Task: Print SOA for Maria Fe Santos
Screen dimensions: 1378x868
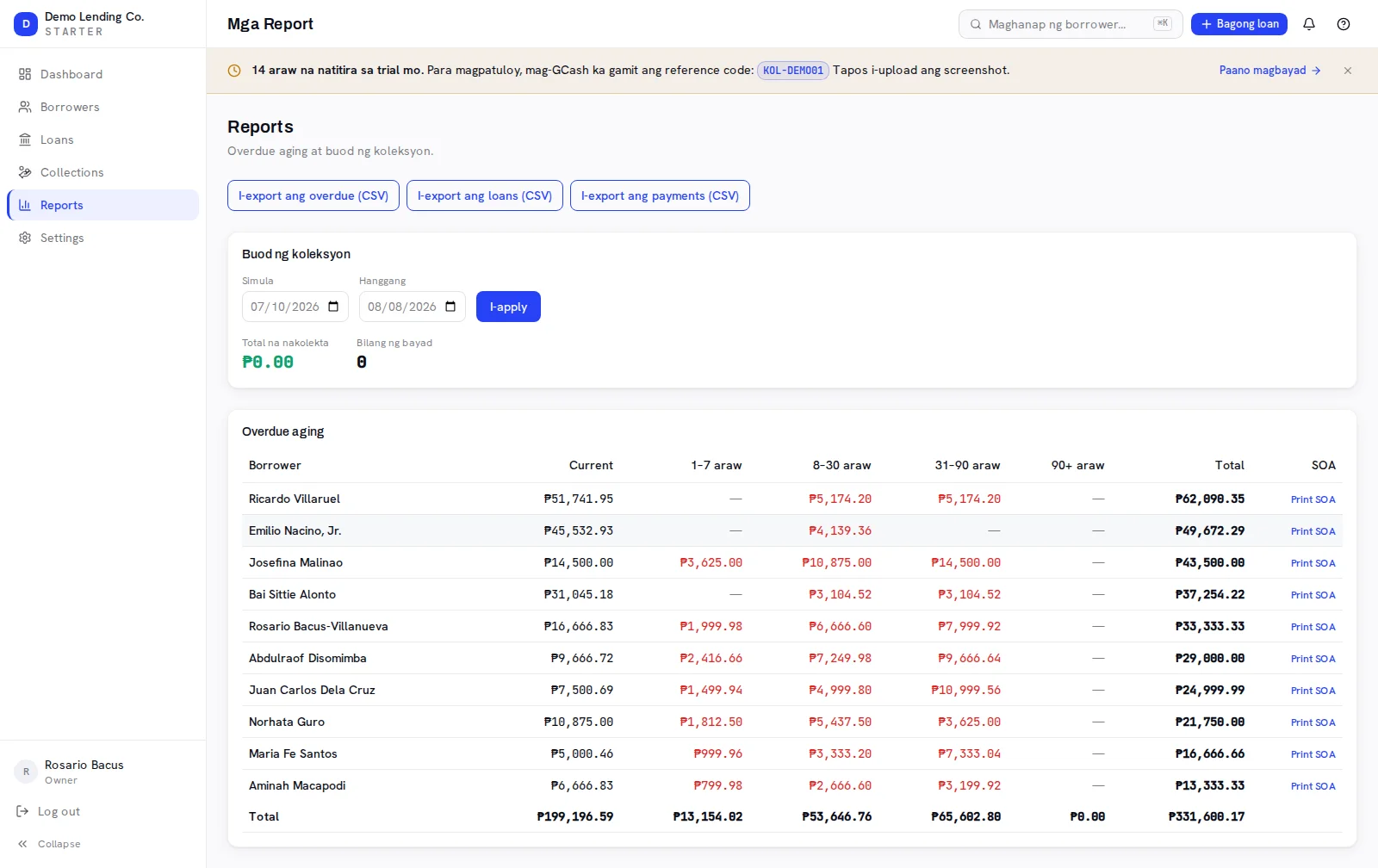Action: pos(1313,754)
